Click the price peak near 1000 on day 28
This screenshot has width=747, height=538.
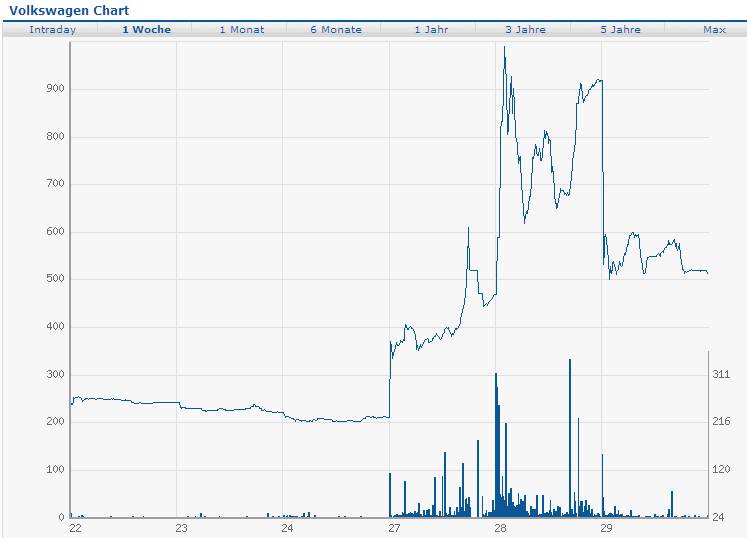(505, 48)
